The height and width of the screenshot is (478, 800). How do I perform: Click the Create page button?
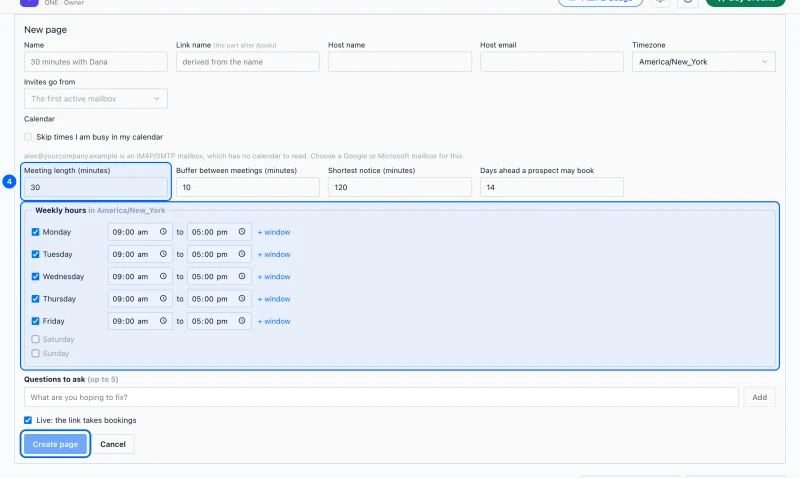55,444
